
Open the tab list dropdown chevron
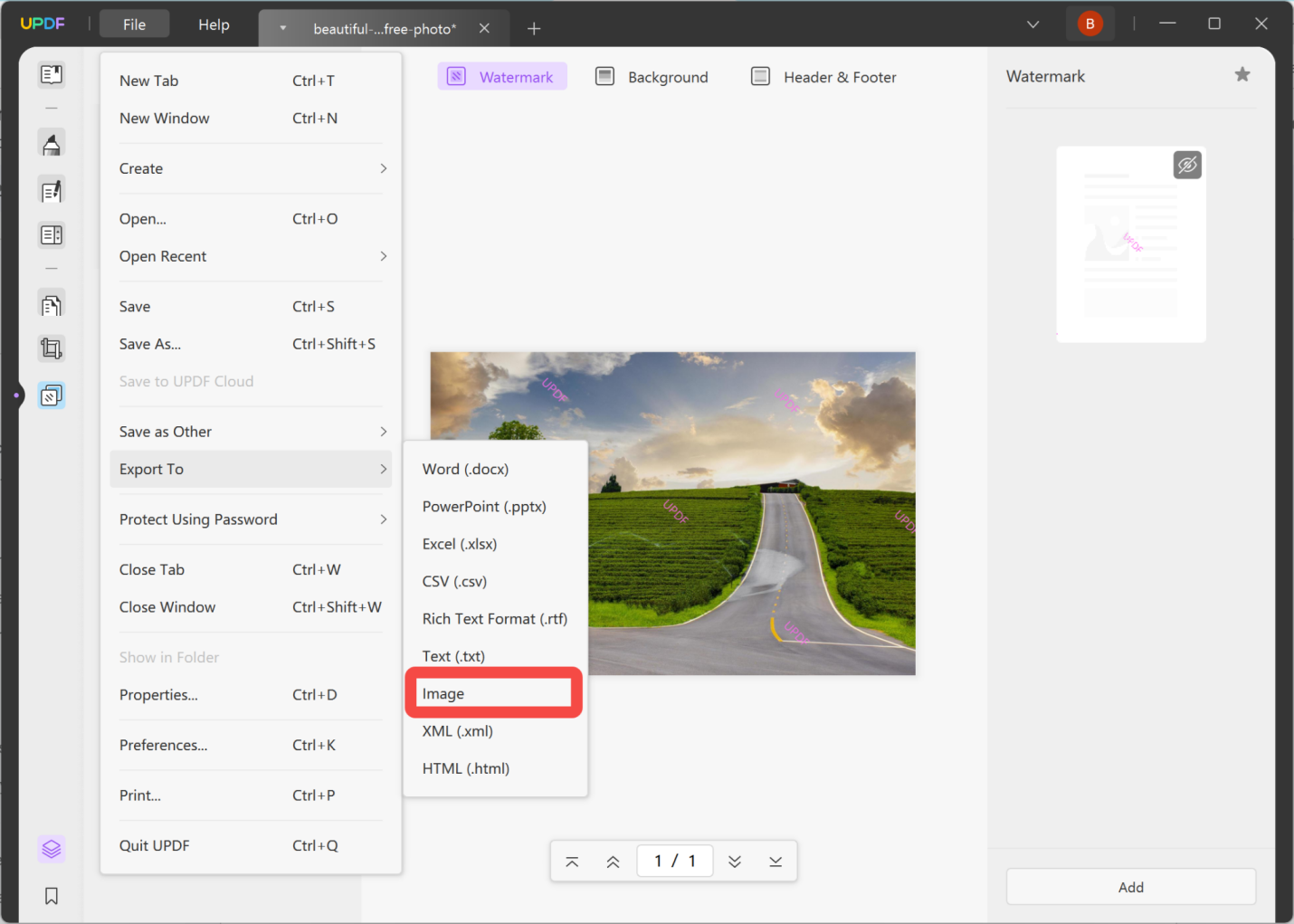1032,24
